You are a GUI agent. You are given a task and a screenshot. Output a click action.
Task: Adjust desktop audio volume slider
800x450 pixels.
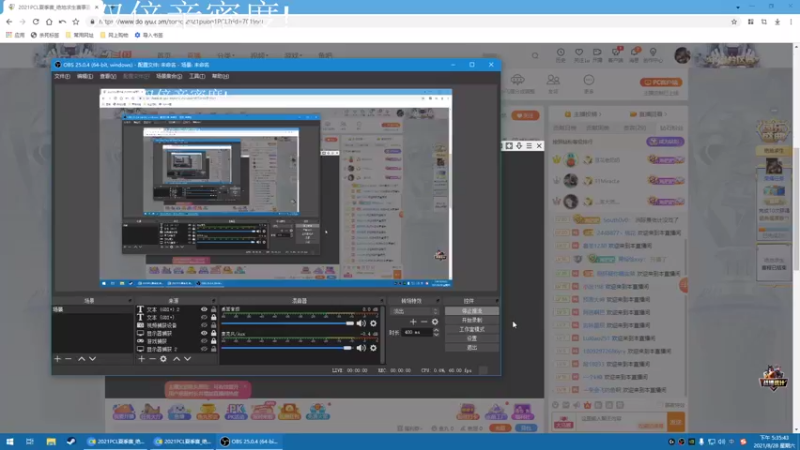[x=288, y=323]
